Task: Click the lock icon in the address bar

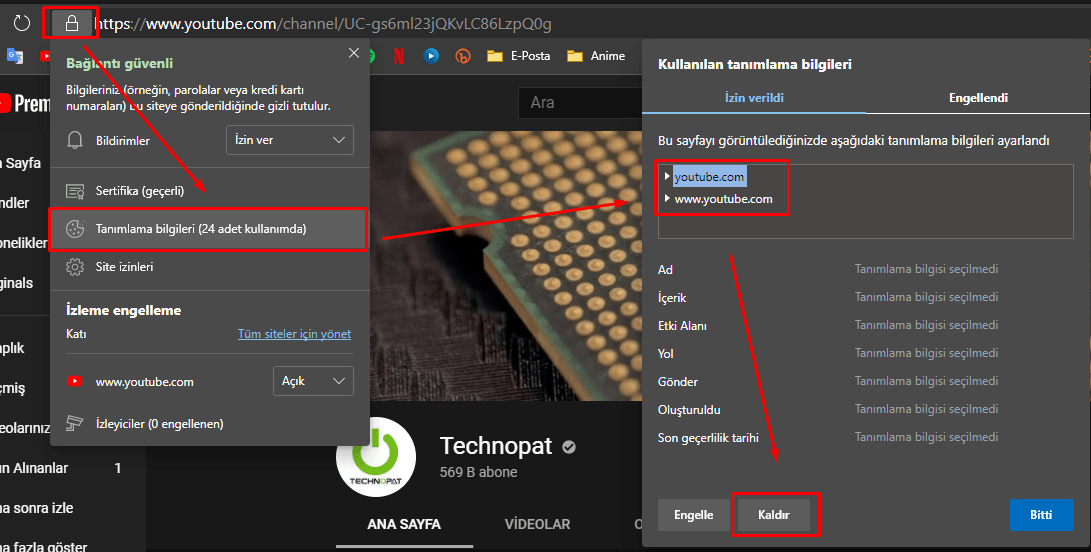Action: (72, 24)
